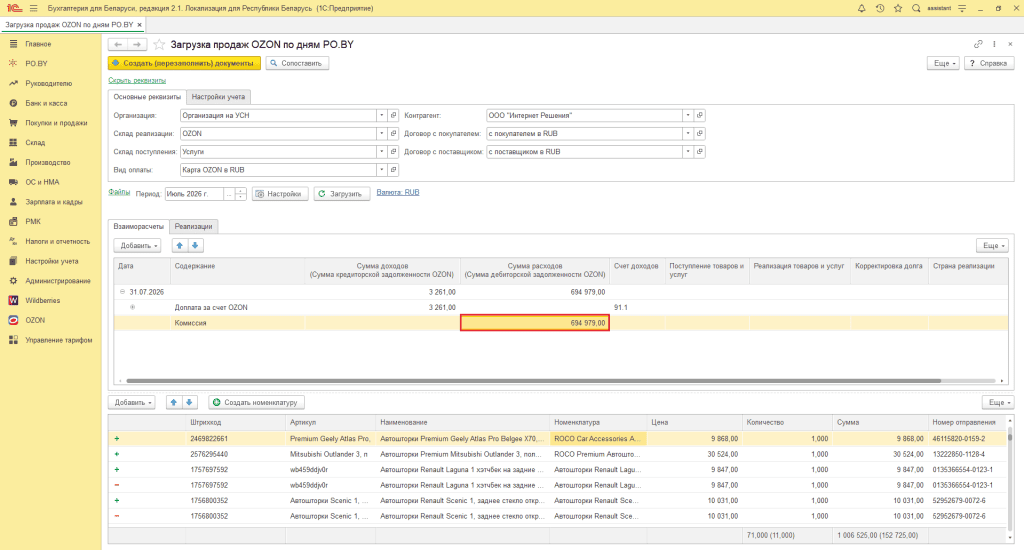The height and width of the screenshot is (550, 1024).
Task: Click horizontal scrollbar of Взаиморасчеты table
Action: [x=534, y=381]
